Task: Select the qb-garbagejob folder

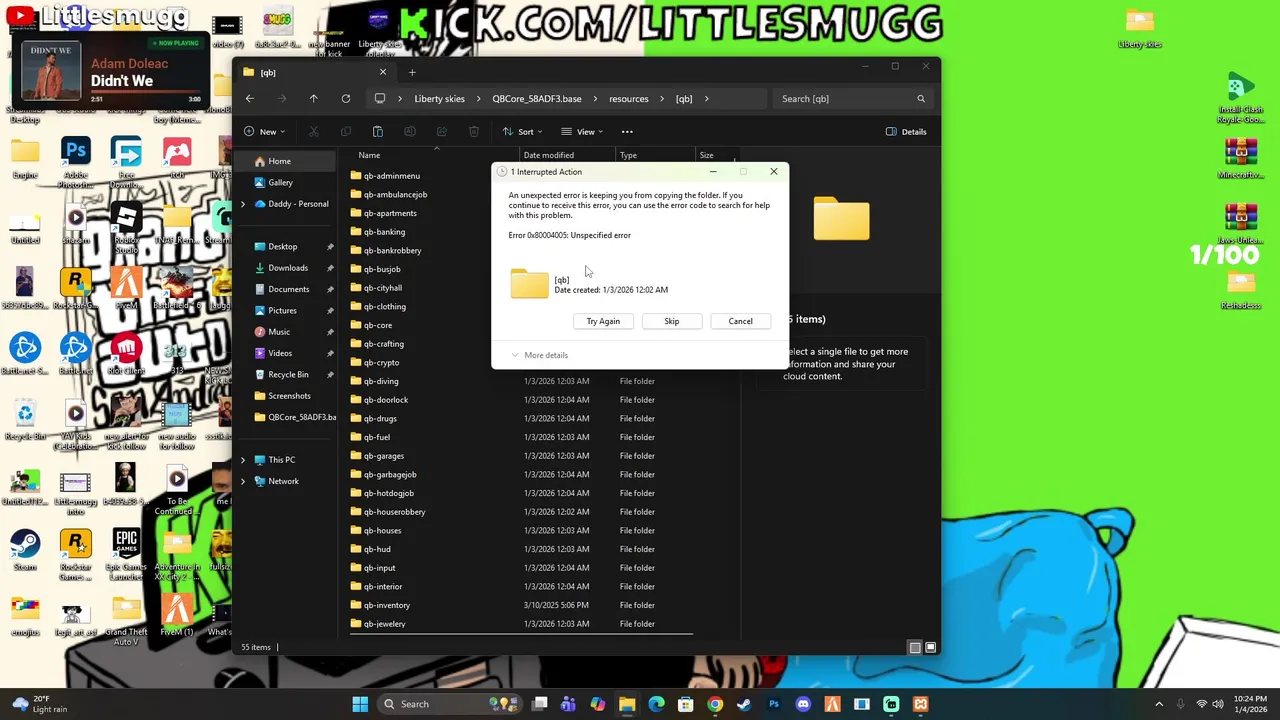Action: click(x=389, y=475)
